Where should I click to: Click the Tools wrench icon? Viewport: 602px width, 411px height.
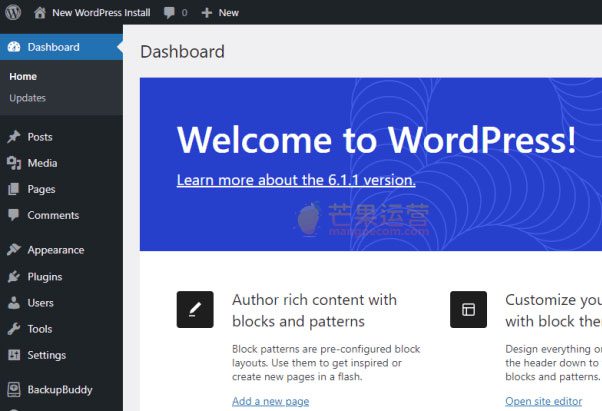click(x=14, y=328)
